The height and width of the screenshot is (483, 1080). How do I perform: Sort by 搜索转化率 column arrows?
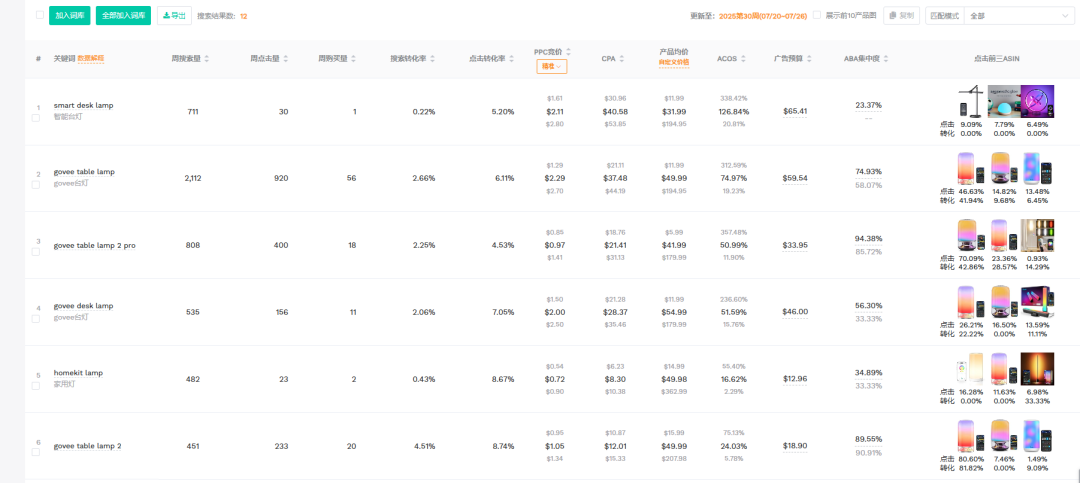[x=433, y=59]
